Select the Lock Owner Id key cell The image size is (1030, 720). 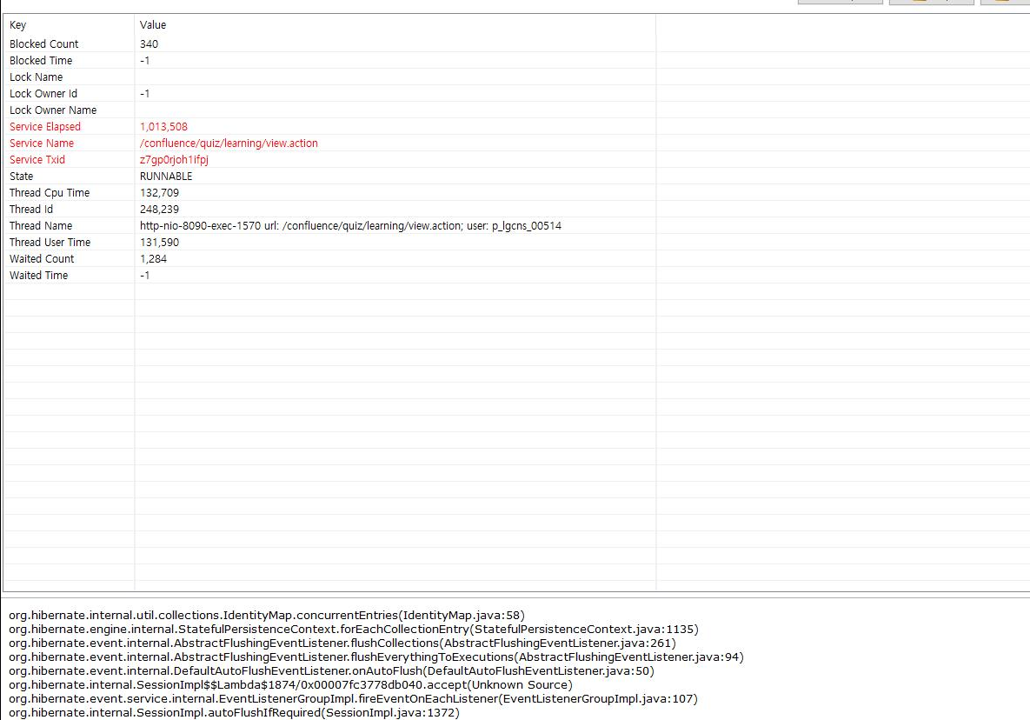(43, 93)
